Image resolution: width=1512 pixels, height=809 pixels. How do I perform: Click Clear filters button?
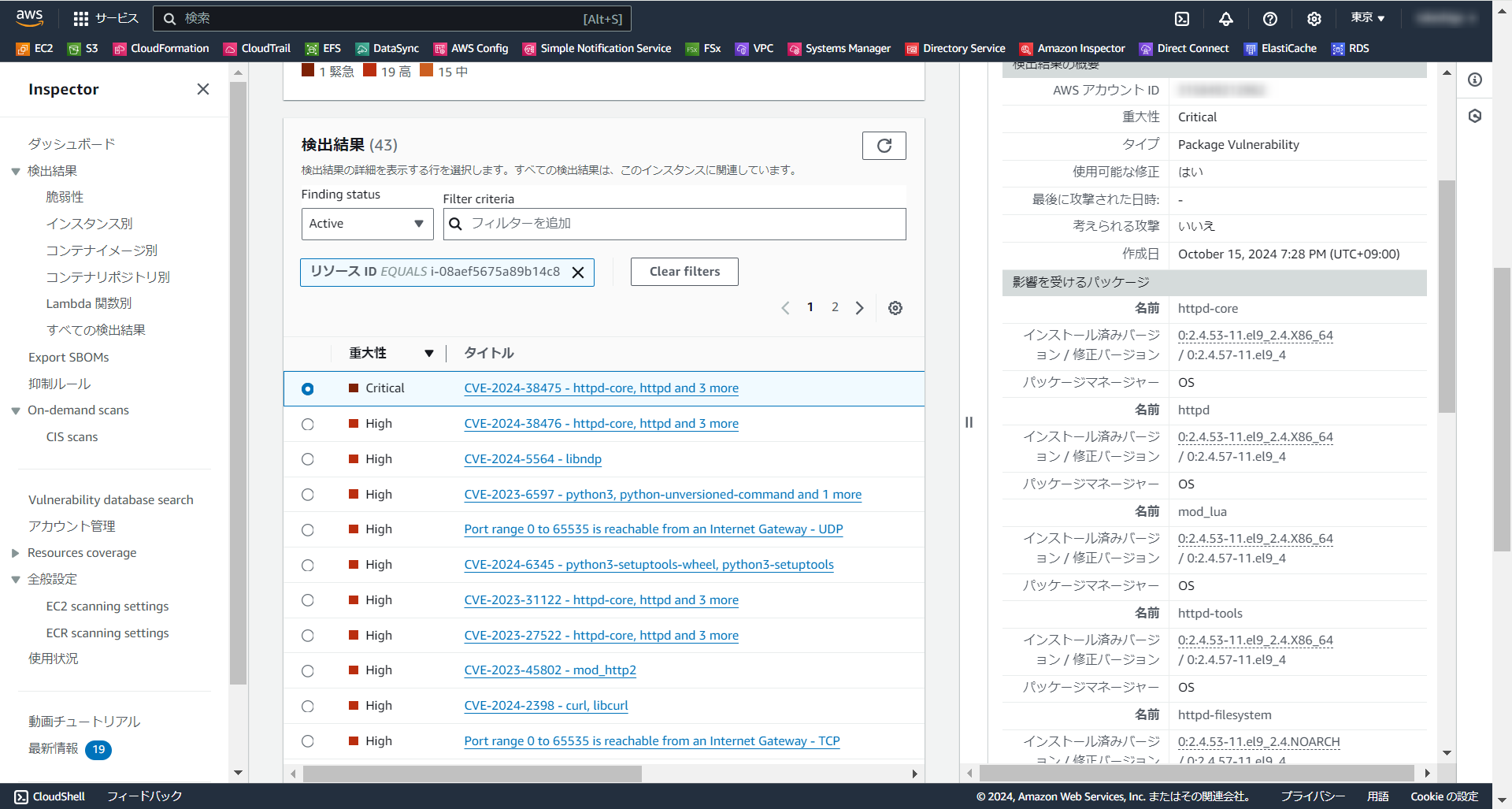[x=684, y=272]
